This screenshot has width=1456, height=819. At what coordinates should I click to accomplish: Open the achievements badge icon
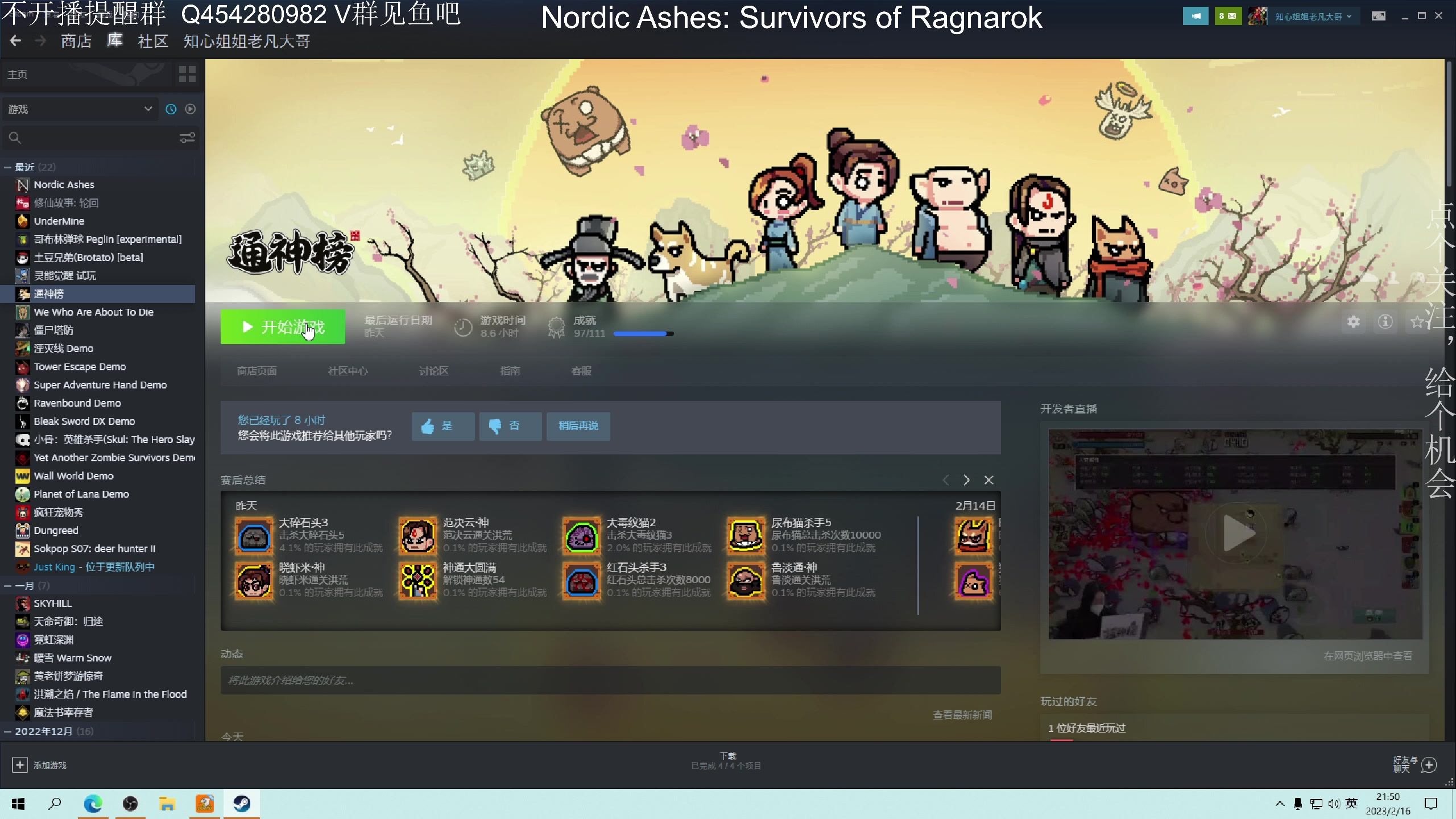point(556,327)
